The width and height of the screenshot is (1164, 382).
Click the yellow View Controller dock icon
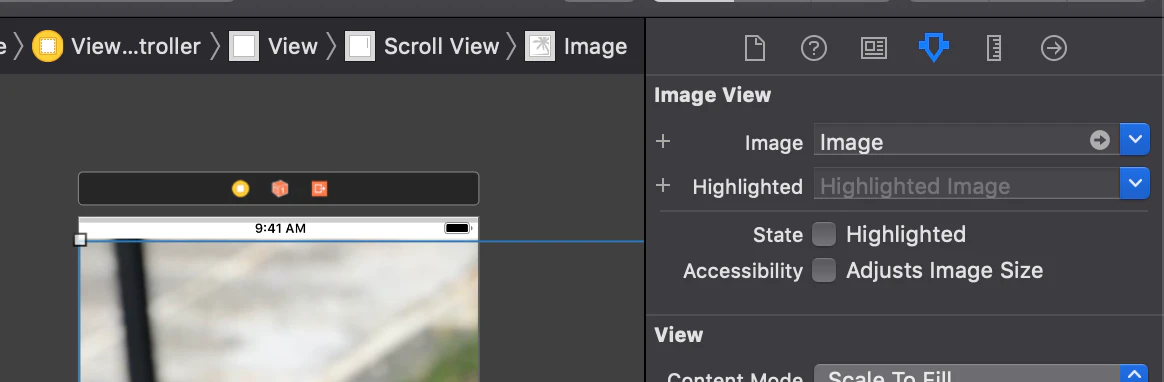point(240,188)
